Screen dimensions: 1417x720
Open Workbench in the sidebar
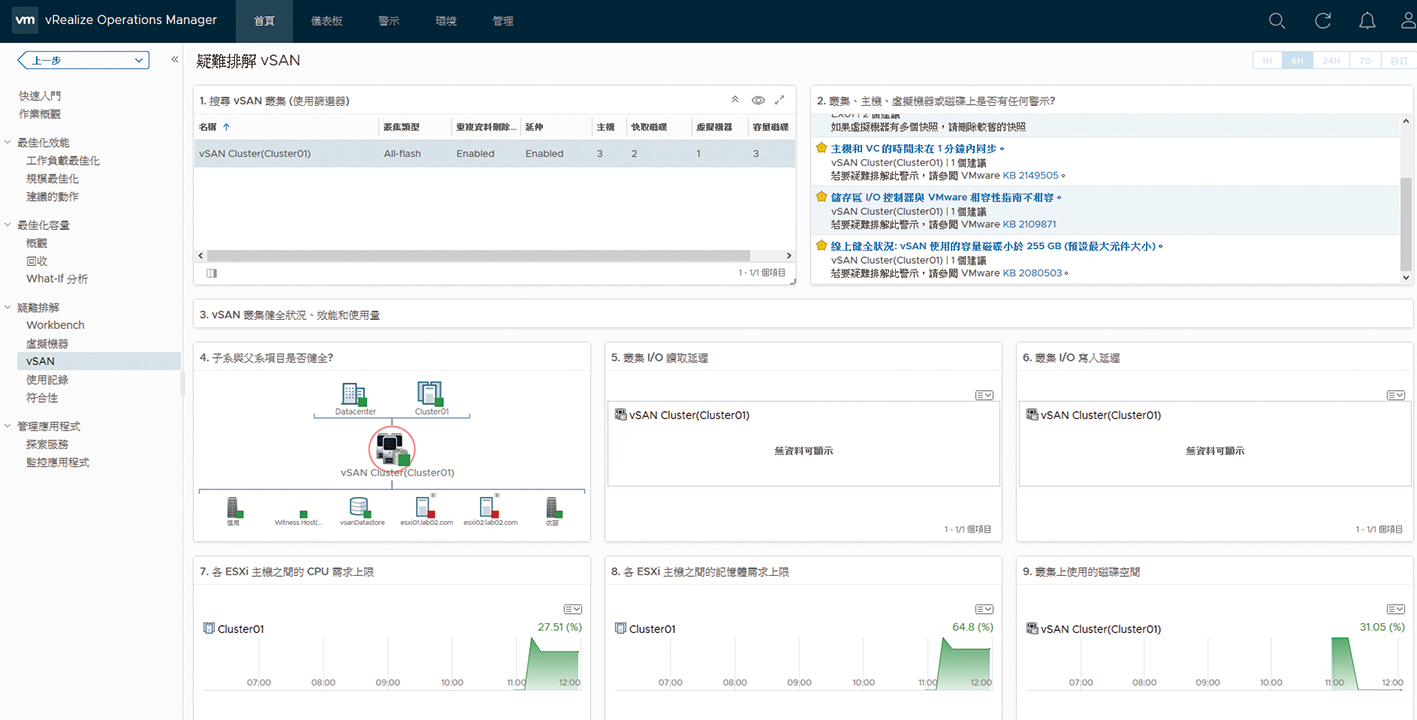tap(55, 325)
